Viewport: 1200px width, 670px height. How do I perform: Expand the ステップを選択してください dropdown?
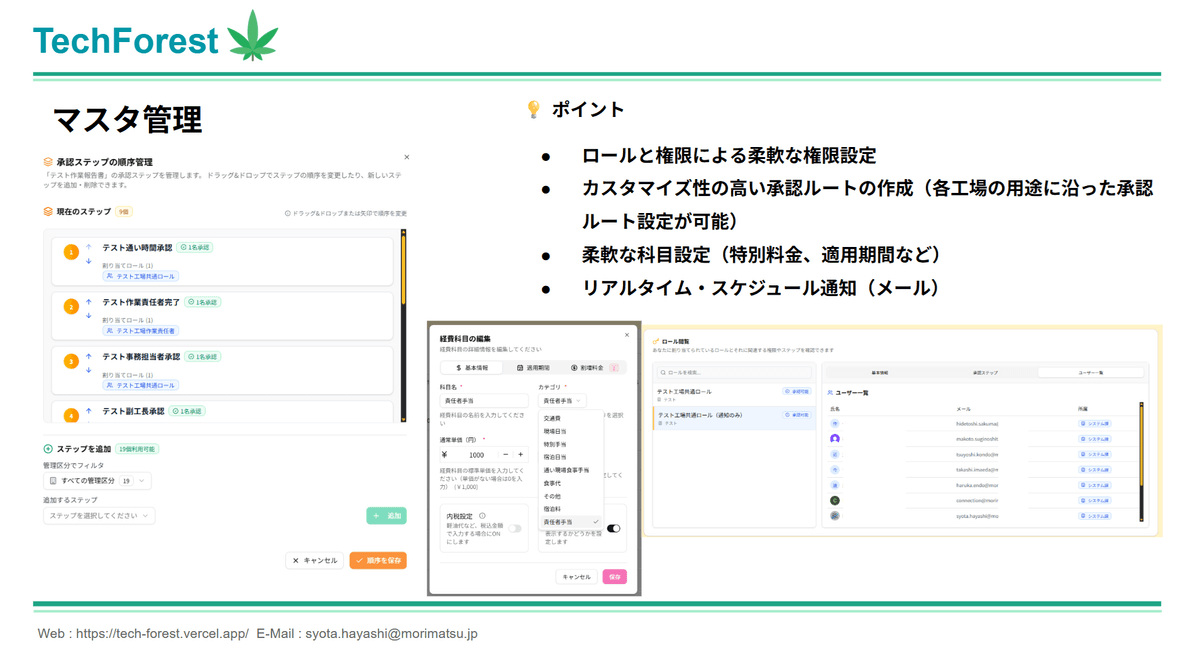98,517
